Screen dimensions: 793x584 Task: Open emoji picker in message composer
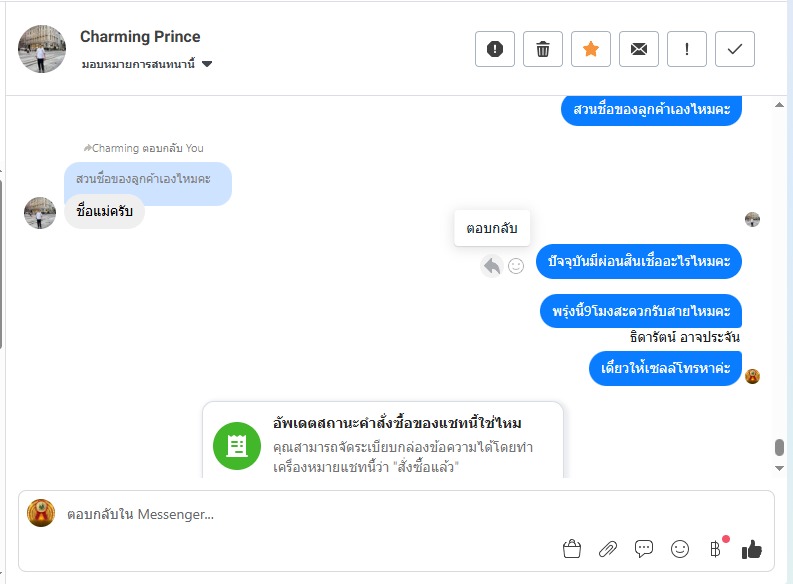pos(680,549)
